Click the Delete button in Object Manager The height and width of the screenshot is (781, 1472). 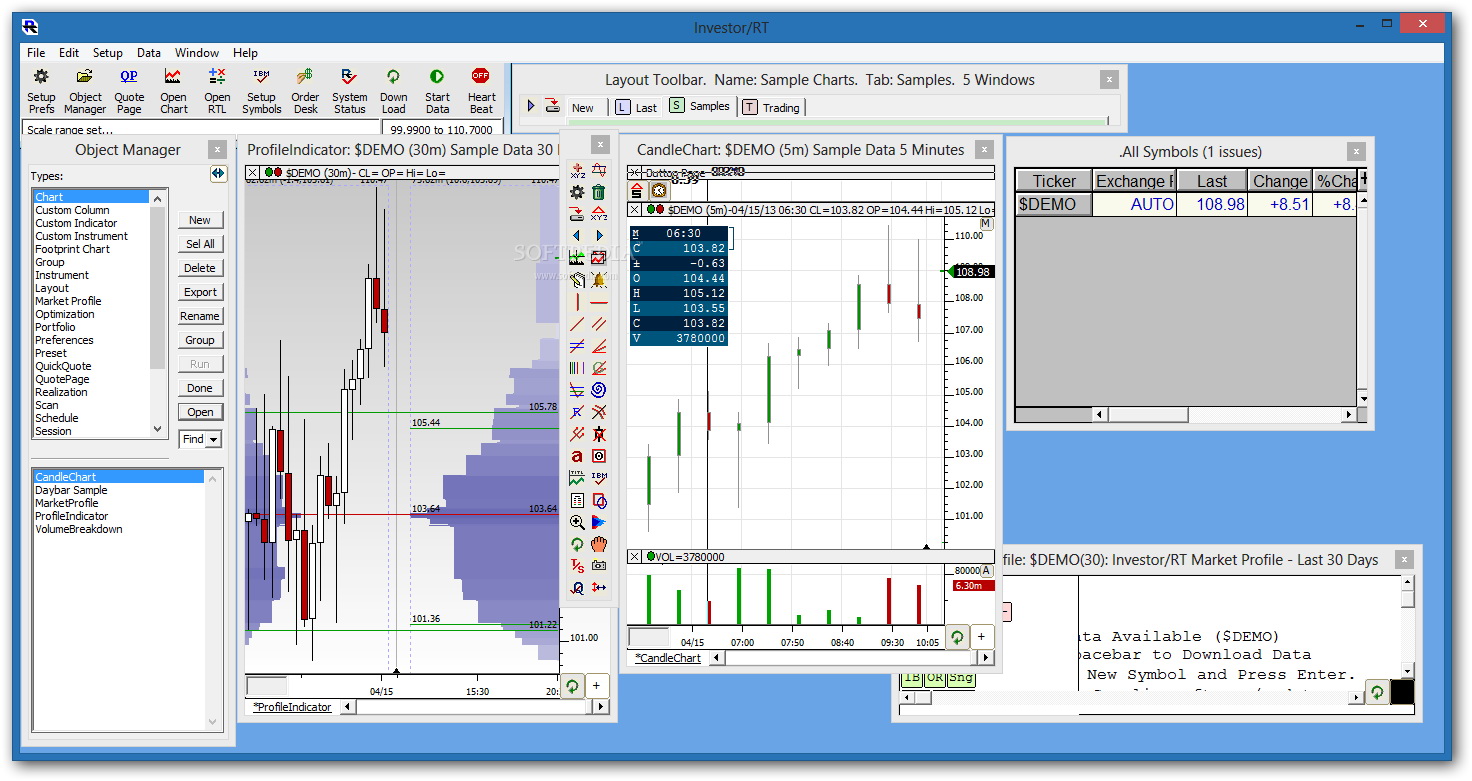point(200,268)
